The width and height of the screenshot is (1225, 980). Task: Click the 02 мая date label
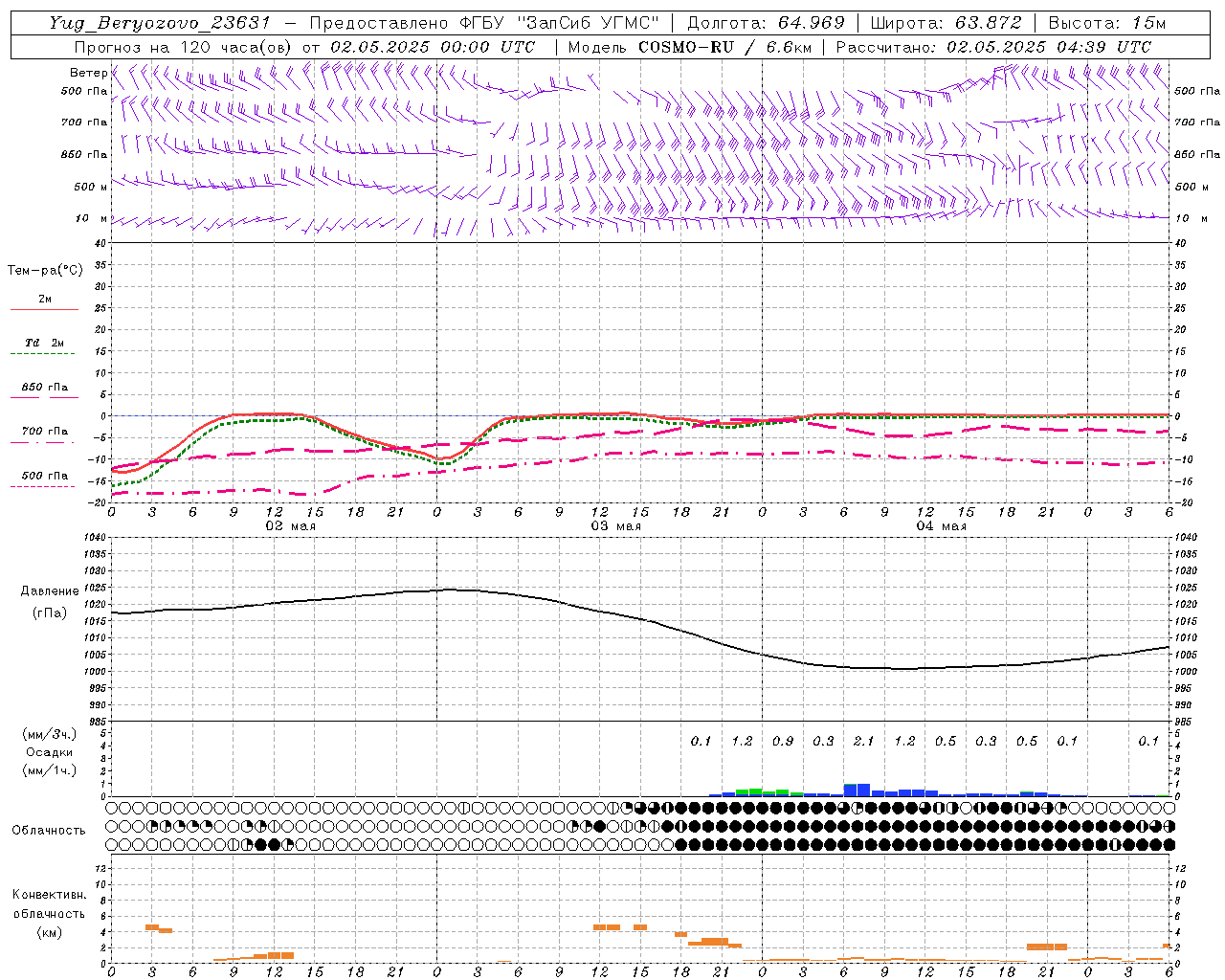(290, 526)
